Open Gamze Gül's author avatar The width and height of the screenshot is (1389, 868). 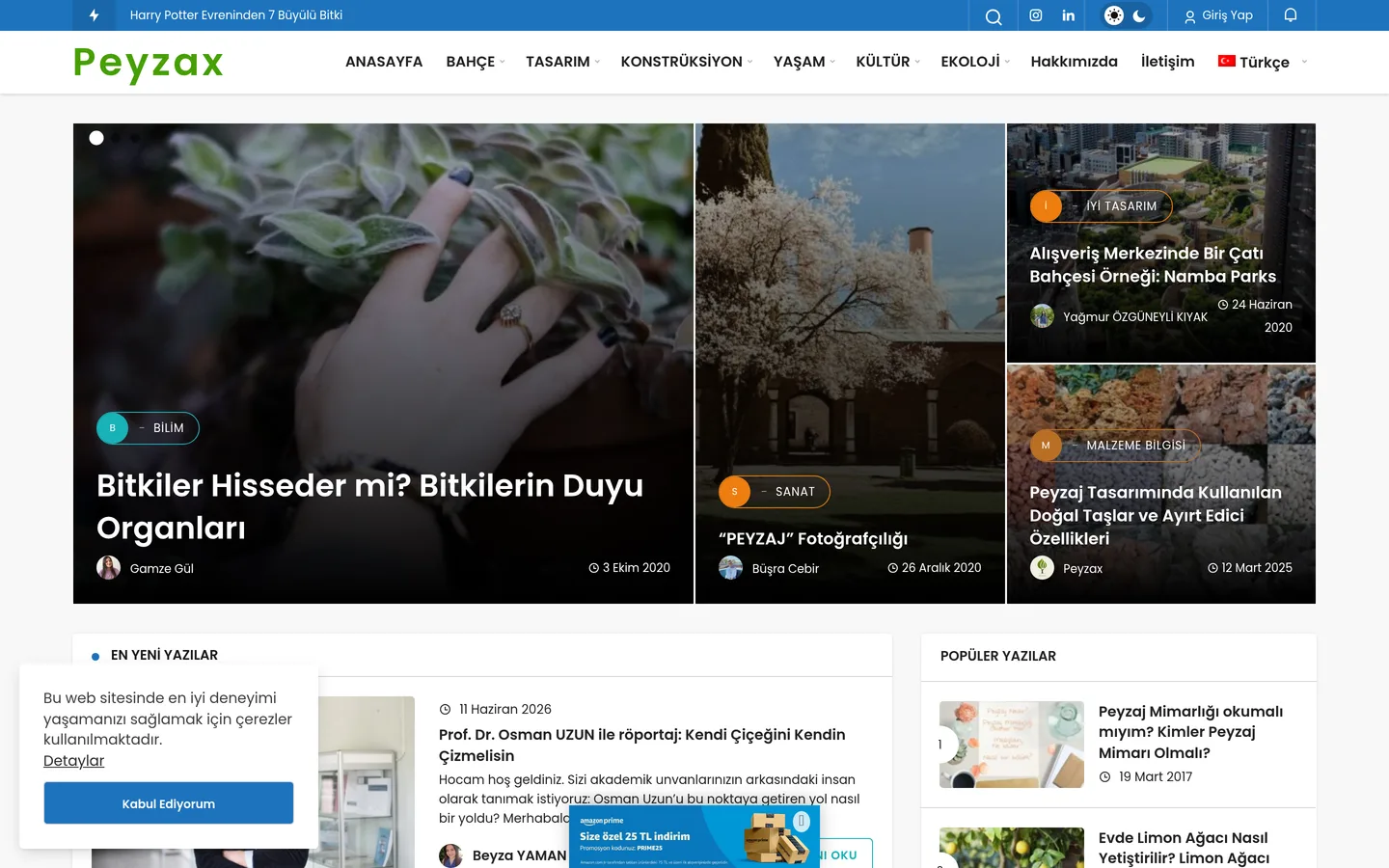coord(108,568)
